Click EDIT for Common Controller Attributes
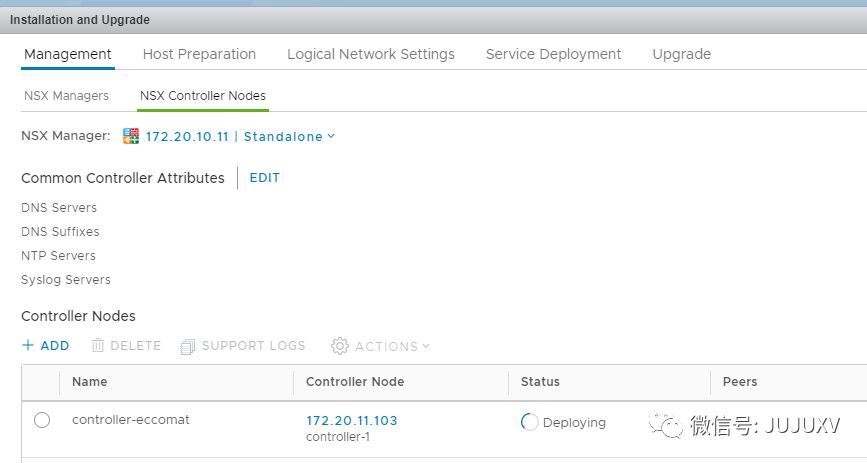The width and height of the screenshot is (867, 463). [x=264, y=178]
